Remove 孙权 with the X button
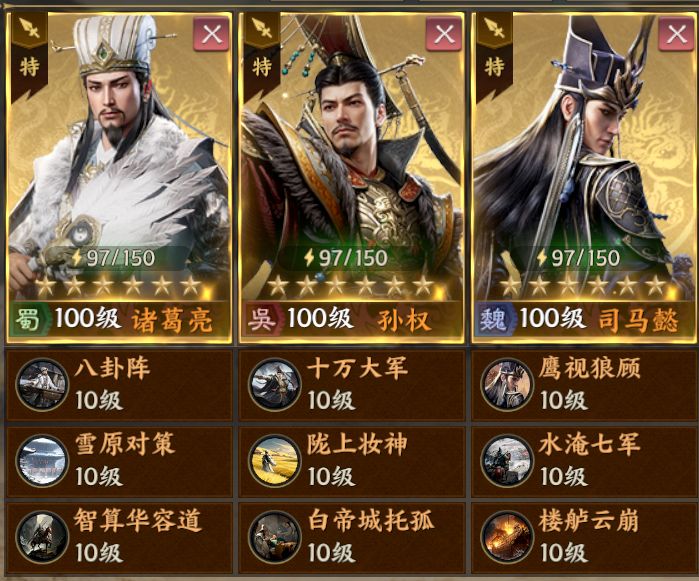 (444, 34)
